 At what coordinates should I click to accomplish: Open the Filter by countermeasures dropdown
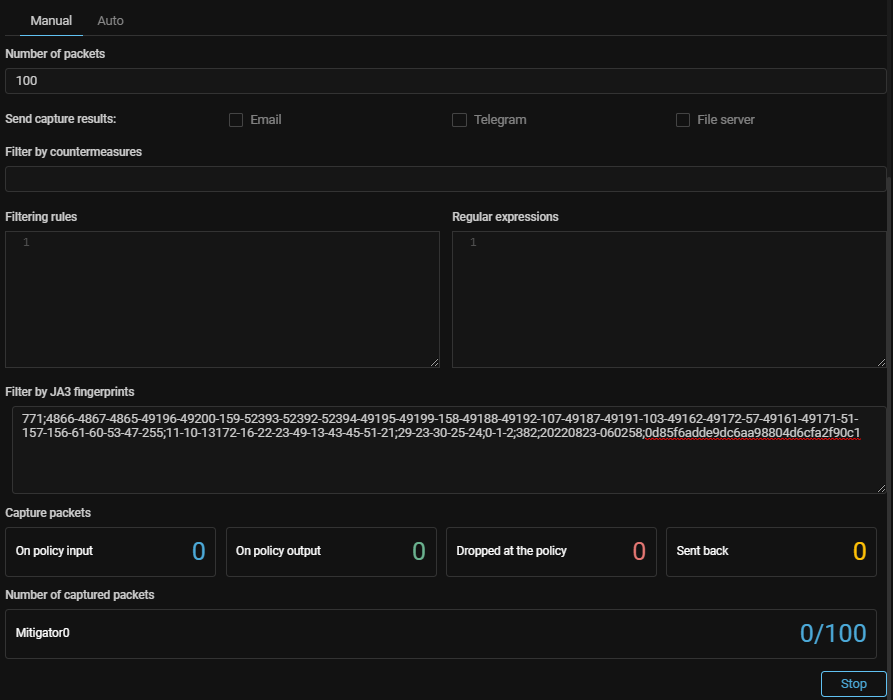(445, 179)
